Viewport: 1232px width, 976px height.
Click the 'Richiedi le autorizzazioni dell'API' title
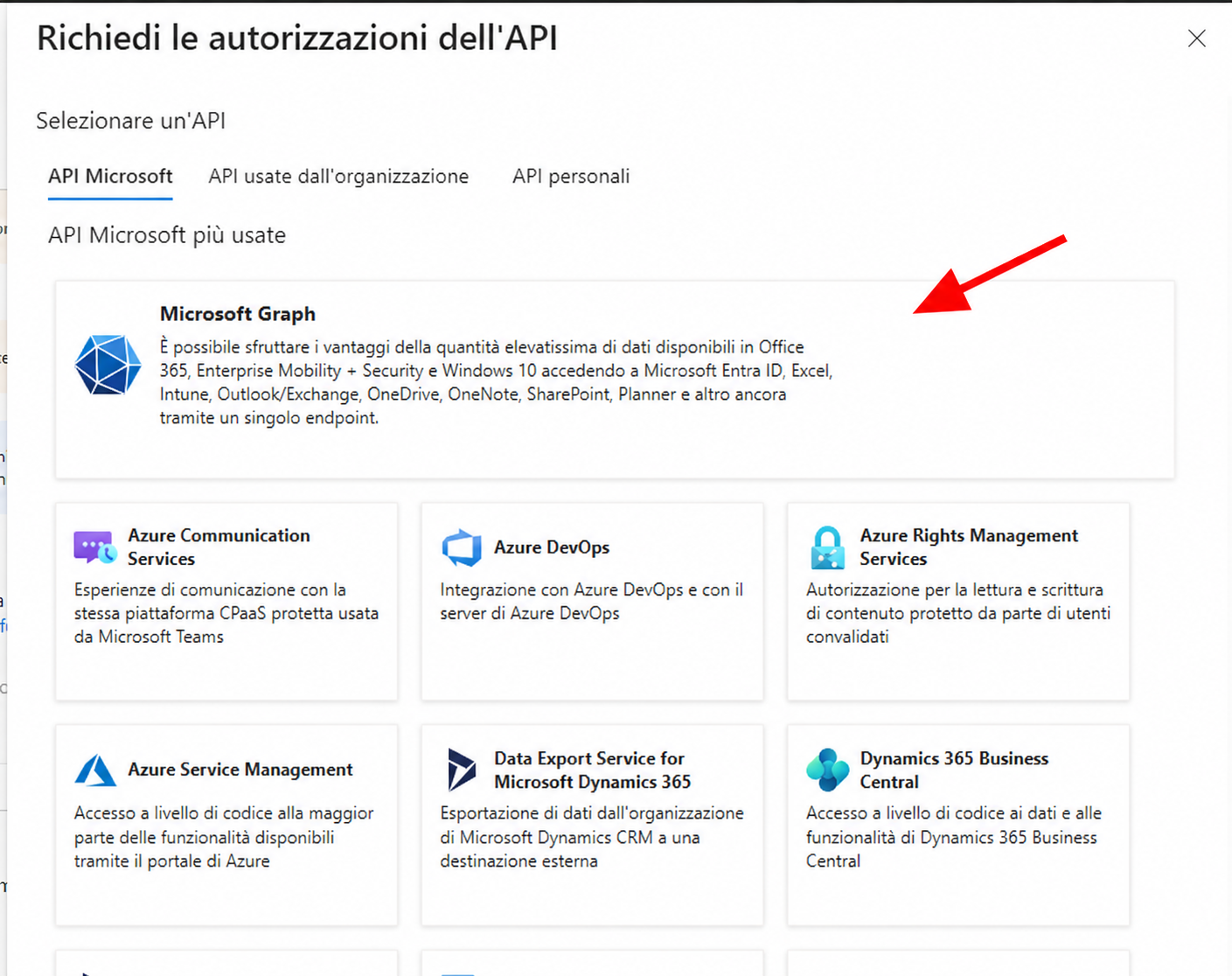tap(297, 38)
